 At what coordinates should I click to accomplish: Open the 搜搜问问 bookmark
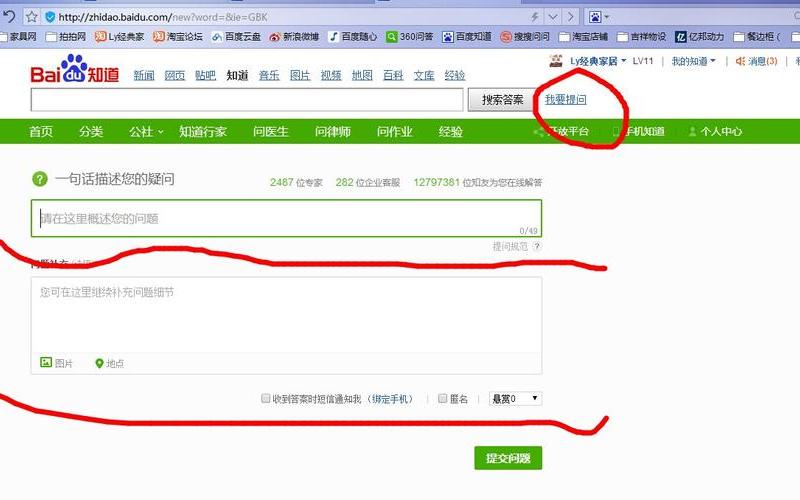[525, 36]
